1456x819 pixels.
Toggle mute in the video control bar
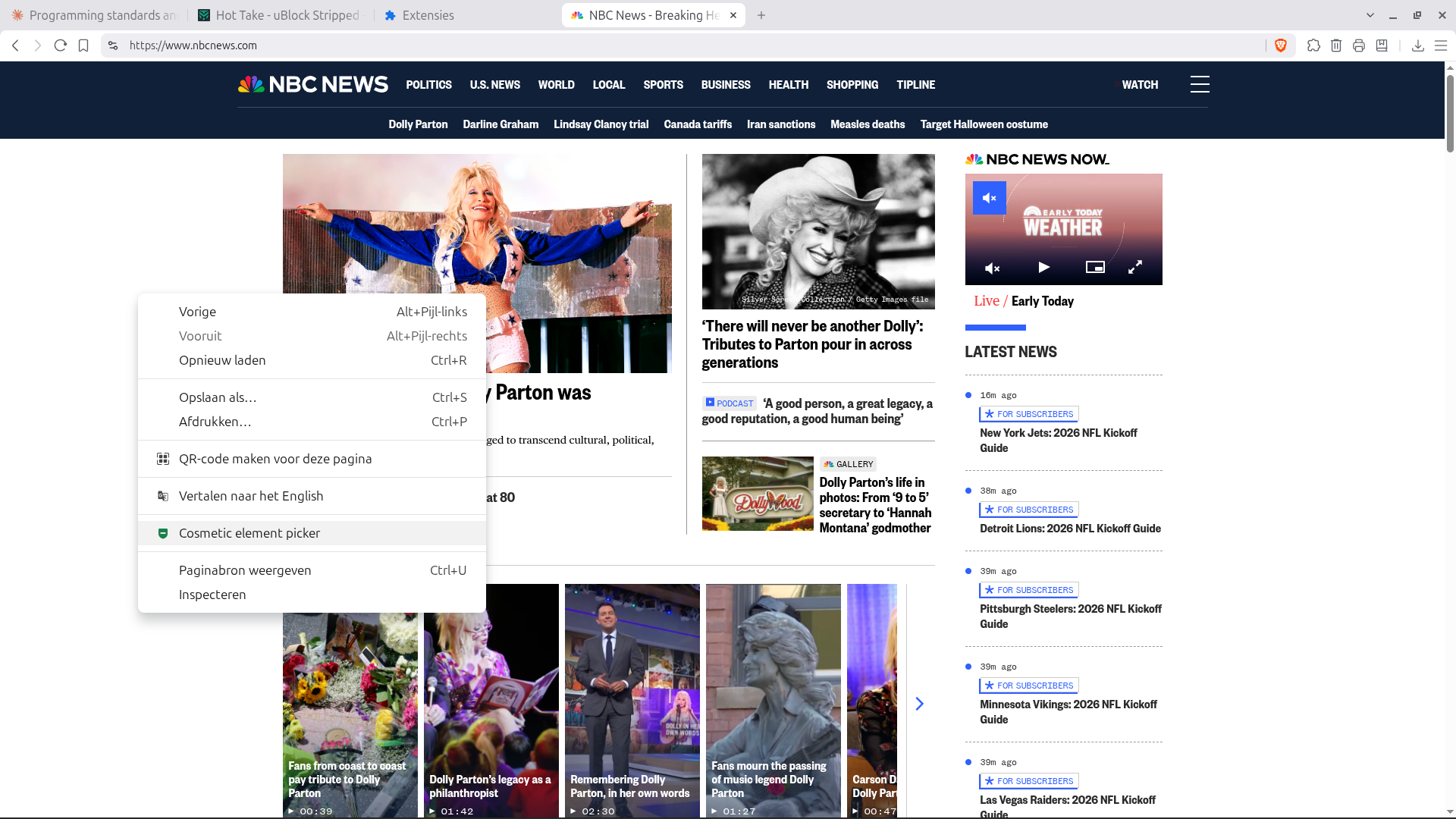(992, 268)
